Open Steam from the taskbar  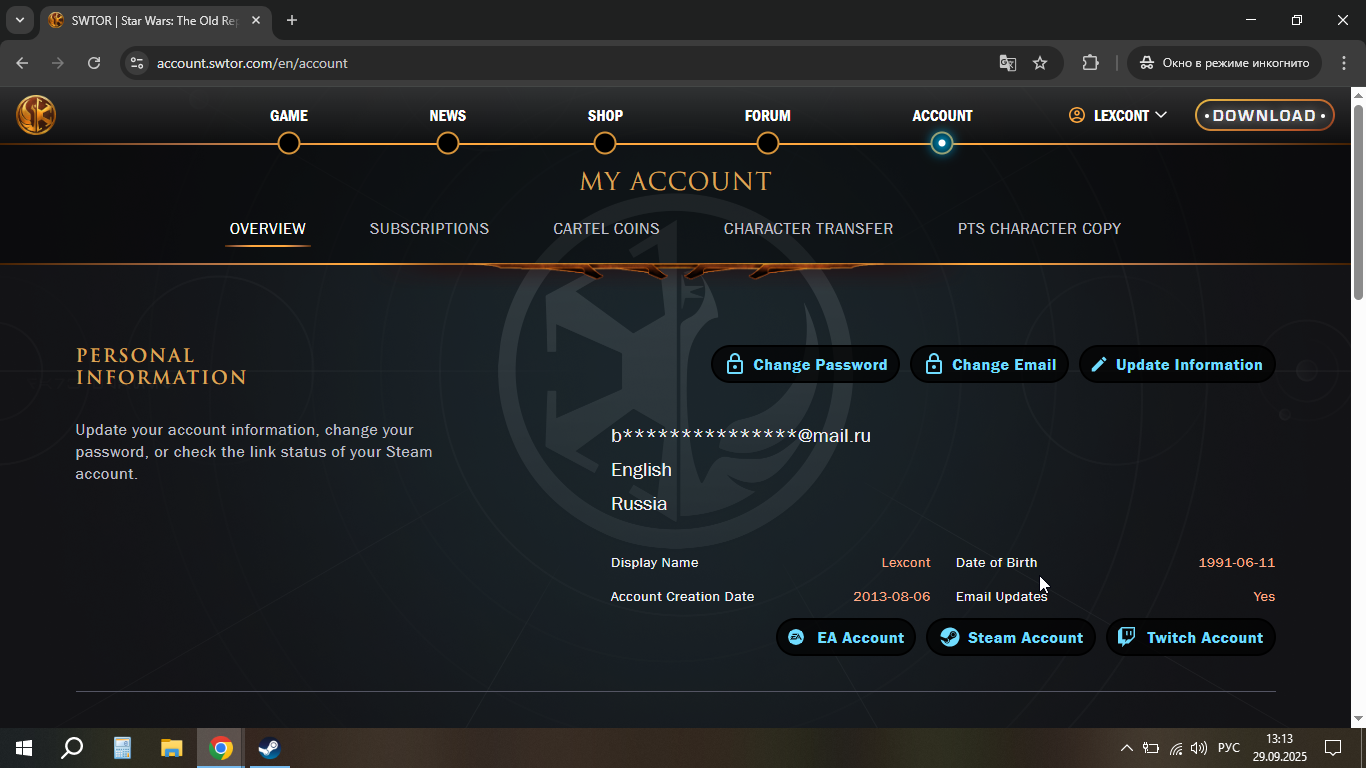[x=270, y=748]
